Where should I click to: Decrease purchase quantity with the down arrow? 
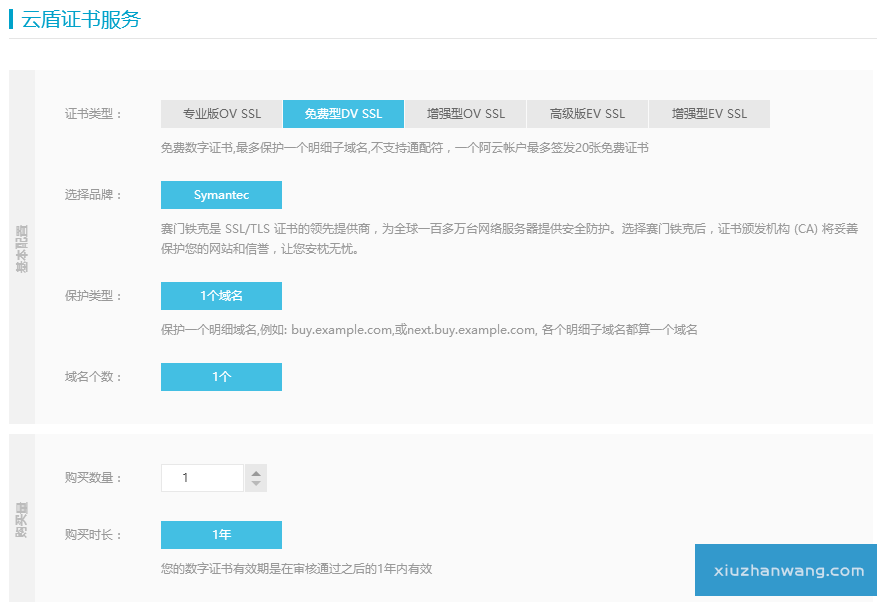(256, 485)
